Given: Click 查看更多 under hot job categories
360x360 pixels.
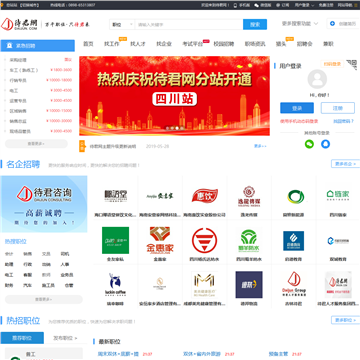Looking at the screenshot, I should [44, 299].
